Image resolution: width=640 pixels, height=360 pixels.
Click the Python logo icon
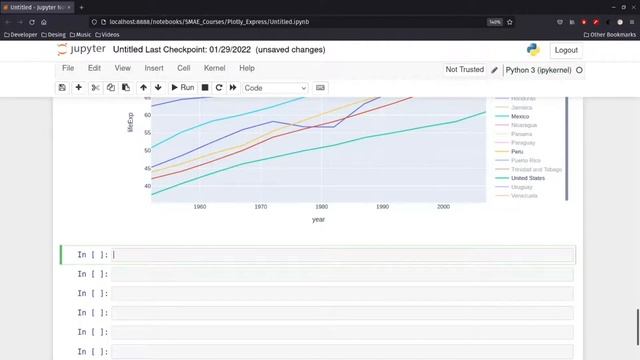(533, 50)
